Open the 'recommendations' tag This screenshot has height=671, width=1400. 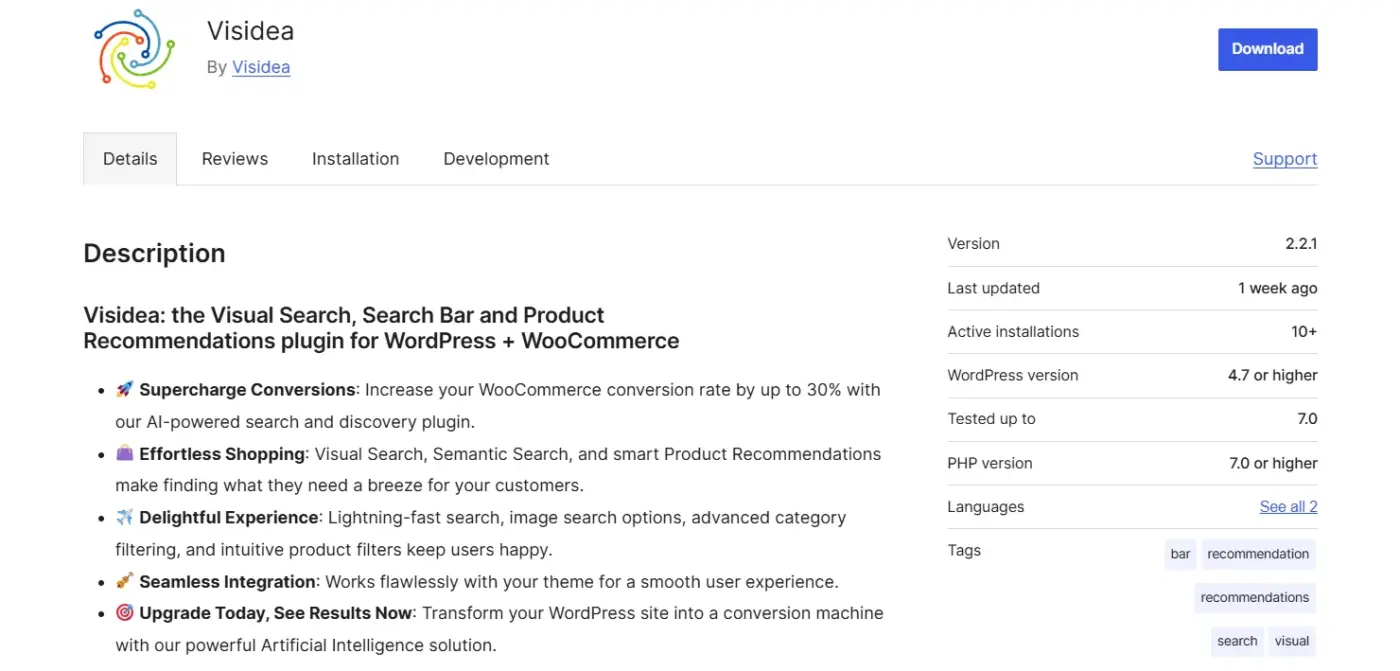coord(1255,598)
